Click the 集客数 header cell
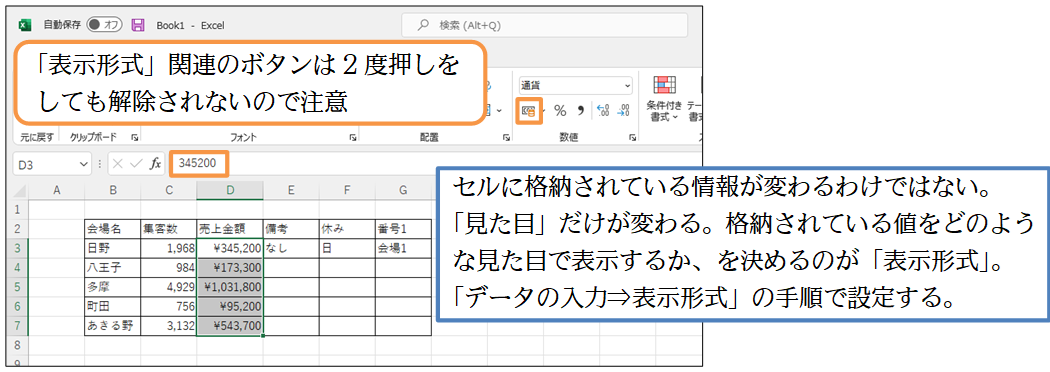 point(169,228)
